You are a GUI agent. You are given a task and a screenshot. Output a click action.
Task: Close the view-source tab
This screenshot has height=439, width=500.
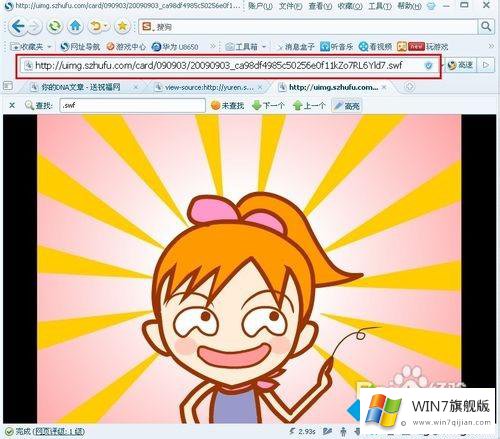[x=260, y=87]
